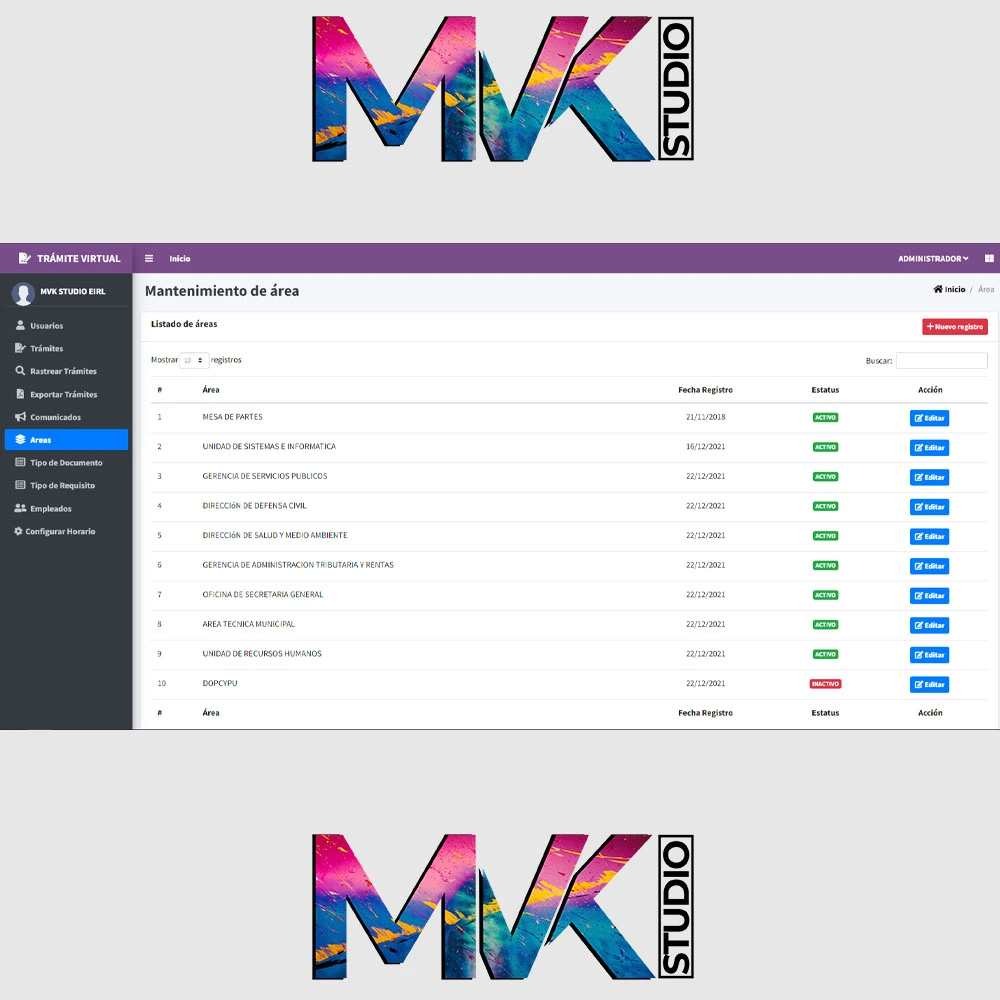The image size is (1000, 1000).
Task: Click the Tipo de Documento list icon
Action: point(20,462)
